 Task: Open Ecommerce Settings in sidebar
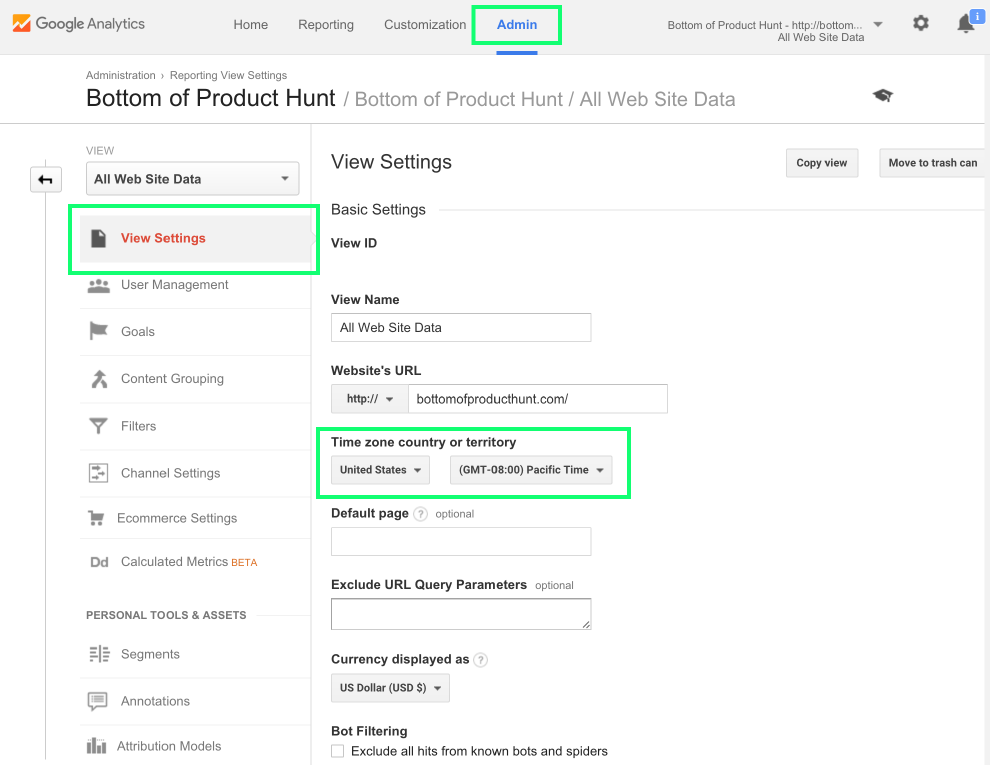[x=196, y=518]
